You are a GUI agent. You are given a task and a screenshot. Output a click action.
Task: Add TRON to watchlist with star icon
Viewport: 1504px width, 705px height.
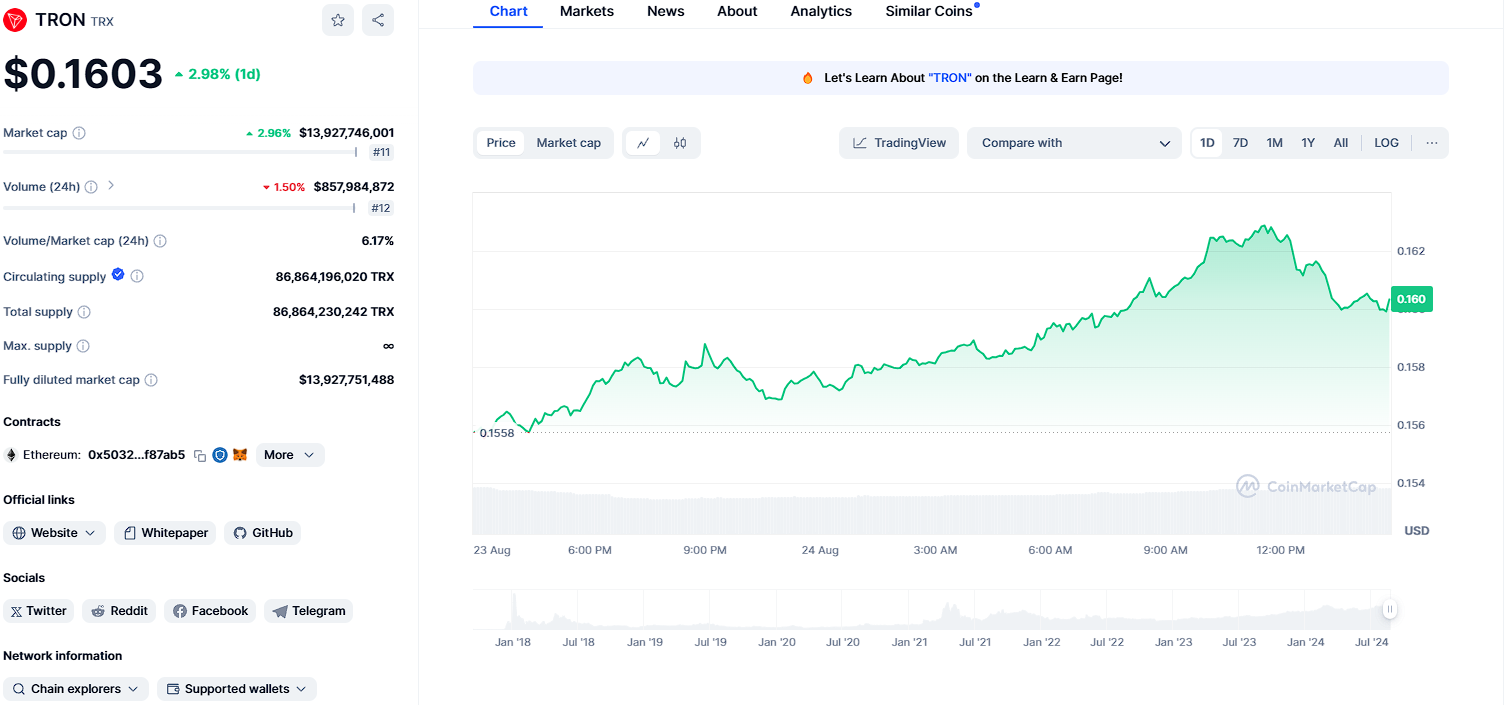[338, 20]
